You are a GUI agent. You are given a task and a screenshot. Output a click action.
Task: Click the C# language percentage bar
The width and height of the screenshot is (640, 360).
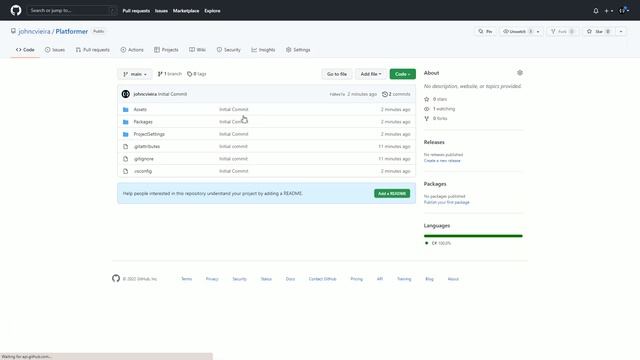tap(473, 236)
